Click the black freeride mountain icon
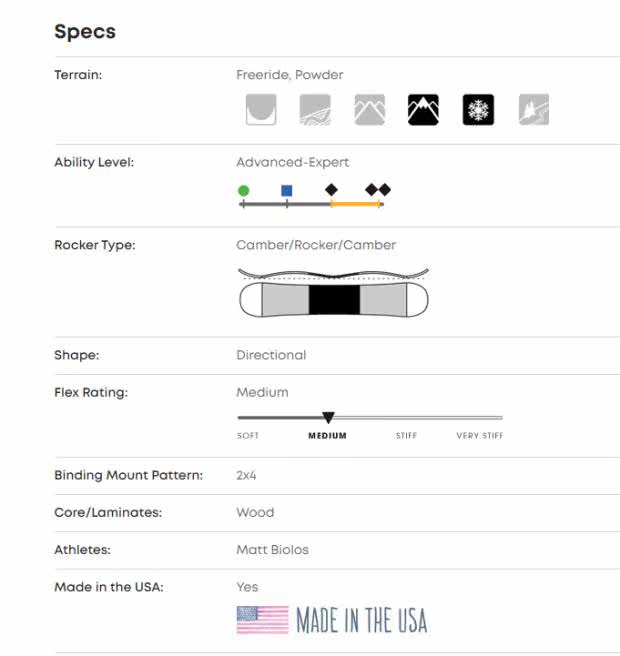 423,110
